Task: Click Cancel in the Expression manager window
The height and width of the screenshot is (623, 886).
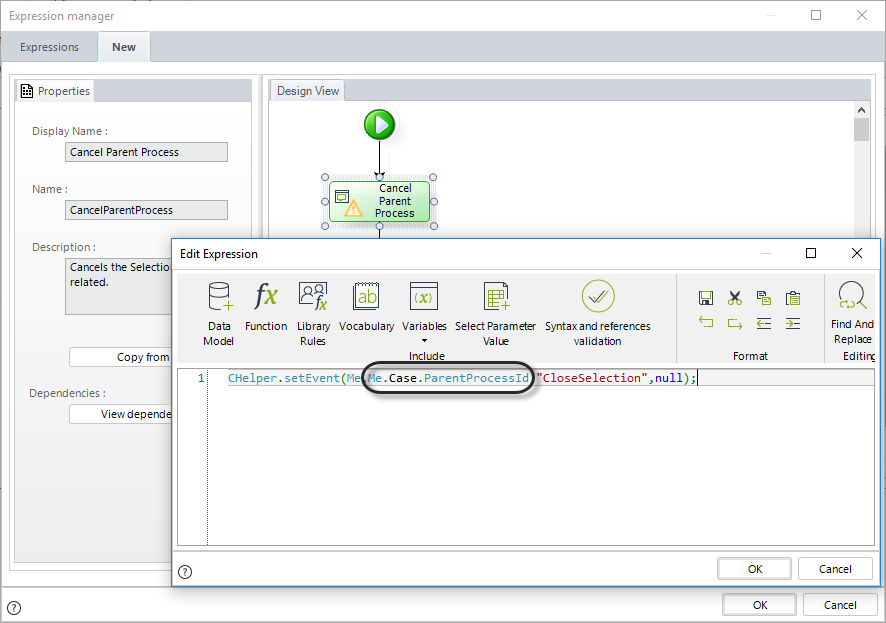Action: [840, 605]
